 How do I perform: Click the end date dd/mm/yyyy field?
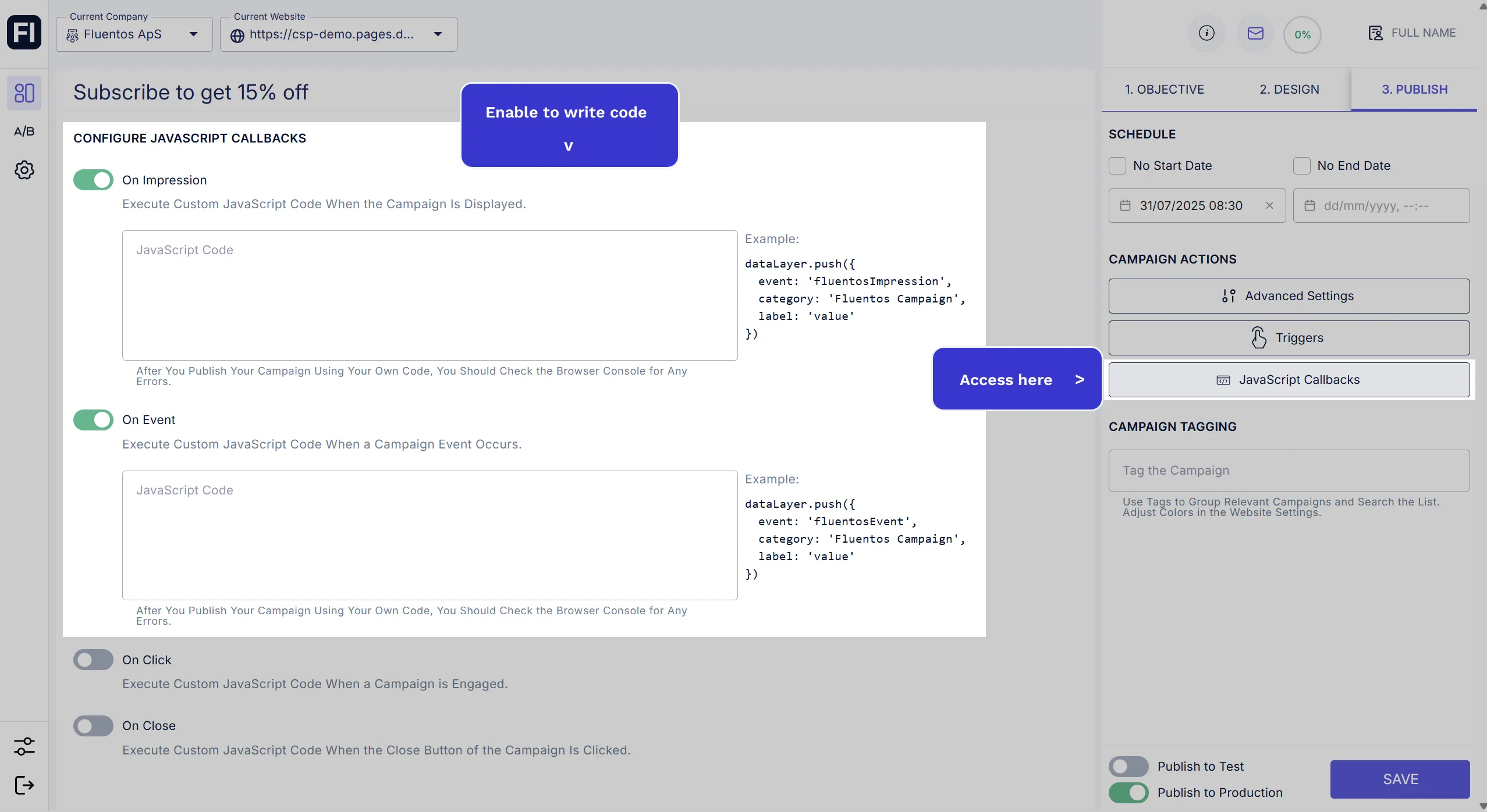1381,205
